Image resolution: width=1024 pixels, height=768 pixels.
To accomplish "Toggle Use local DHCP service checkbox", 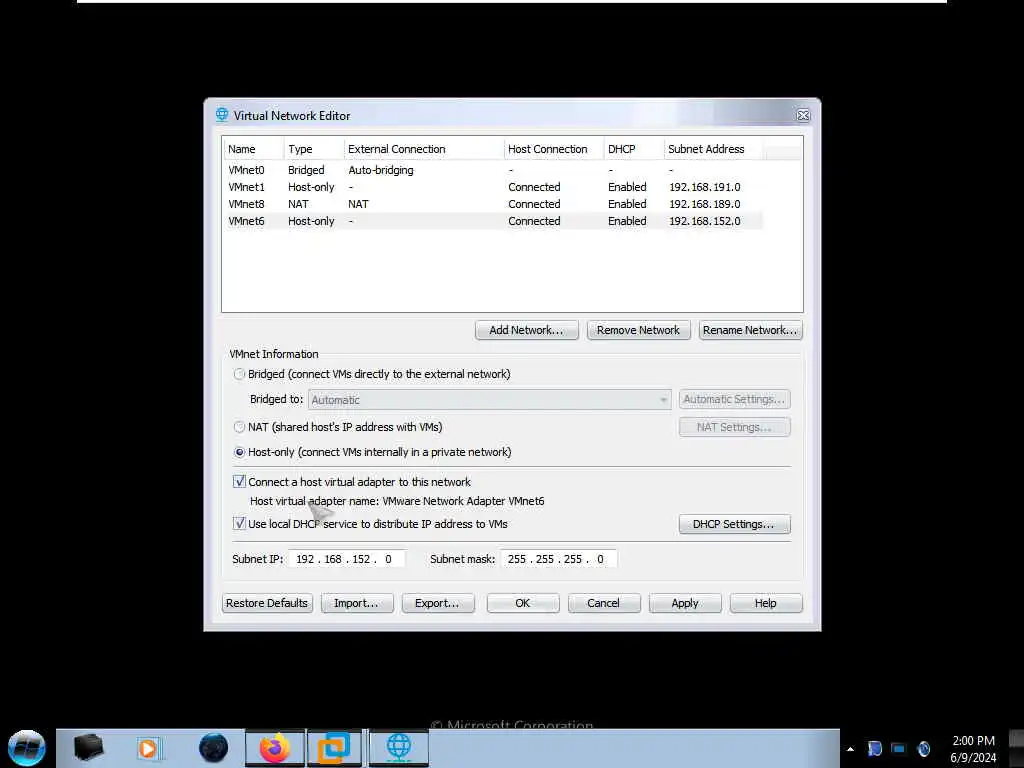I will point(240,524).
